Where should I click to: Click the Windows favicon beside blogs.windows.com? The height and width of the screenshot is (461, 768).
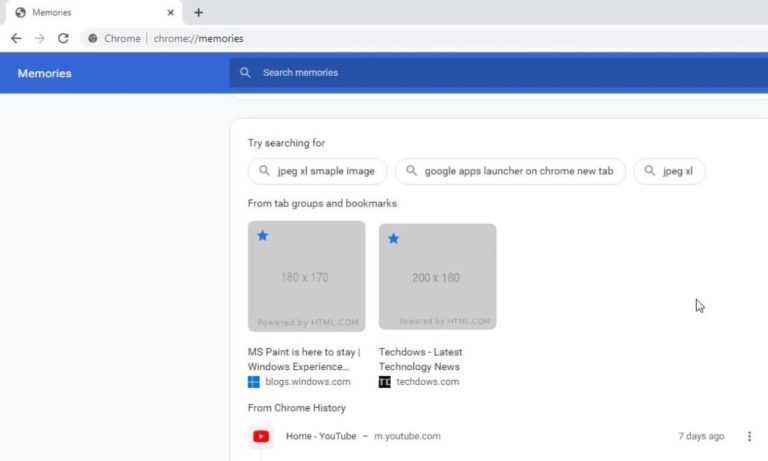click(x=254, y=382)
